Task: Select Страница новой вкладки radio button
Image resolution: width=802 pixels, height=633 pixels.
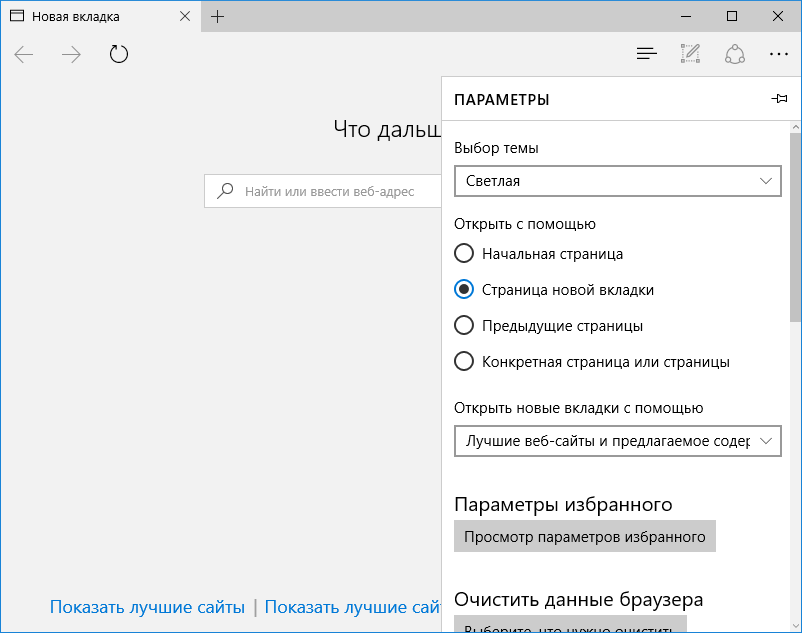Action: tap(554, 290)
